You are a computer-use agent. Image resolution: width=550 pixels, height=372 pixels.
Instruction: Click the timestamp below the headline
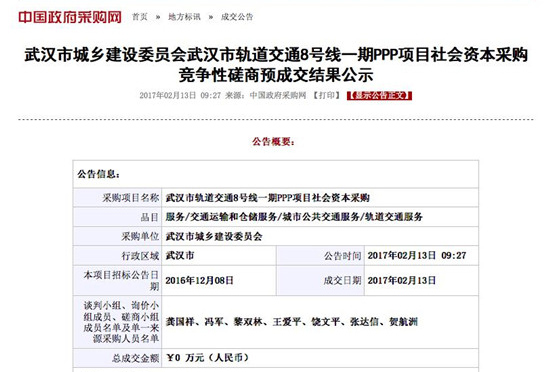180,95
